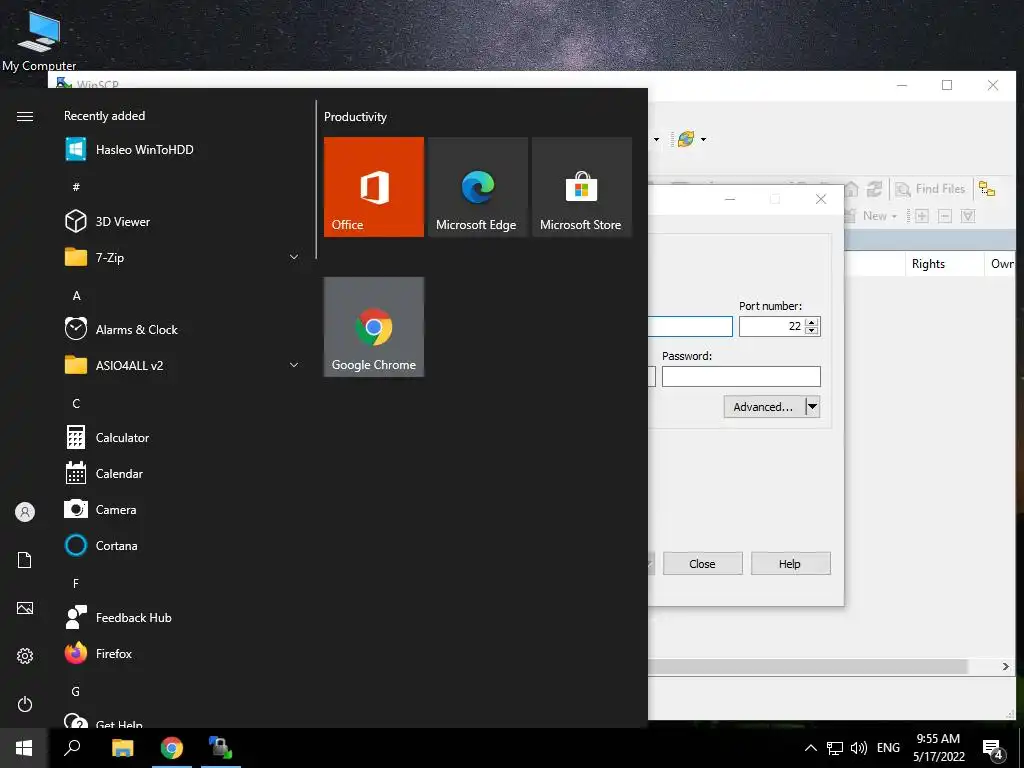1024x768 pixels.
Task: Open Hasleo WinToHDD from Recently added
Action: (x=183, y=150)
